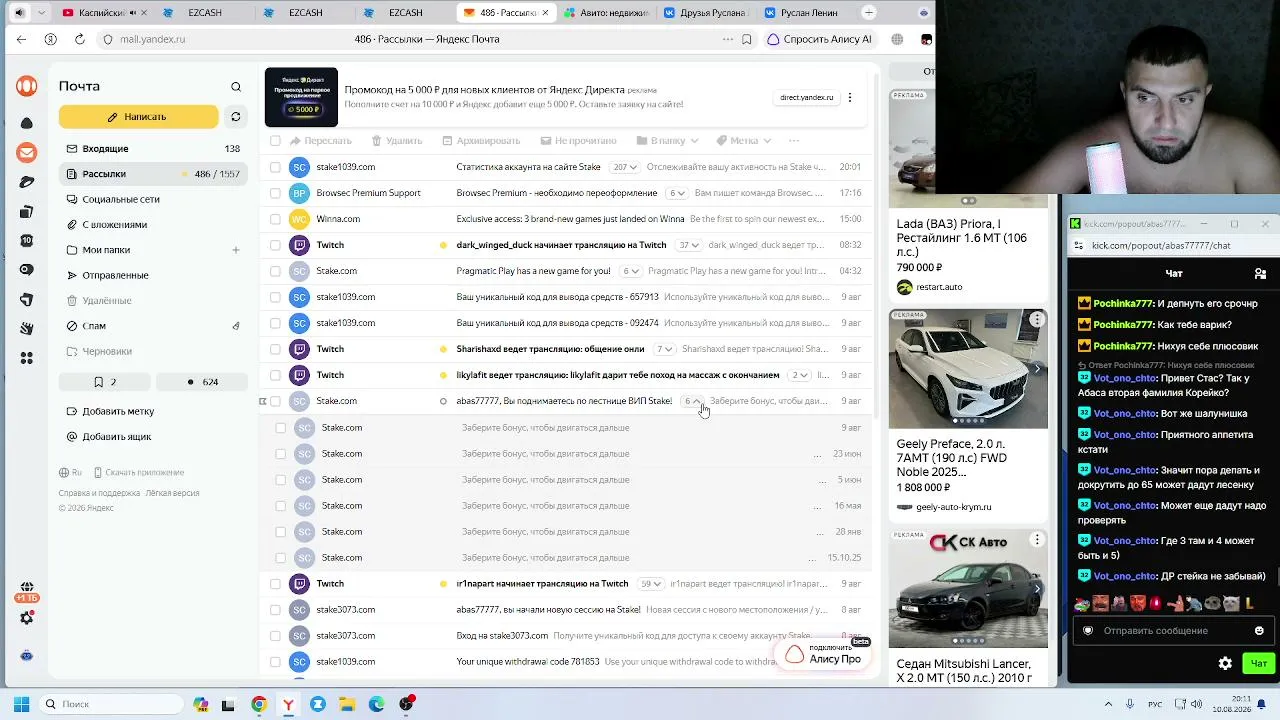Go back with the browser back arrow
This screenshot has height=720, width=1280.
coord(22,39)
